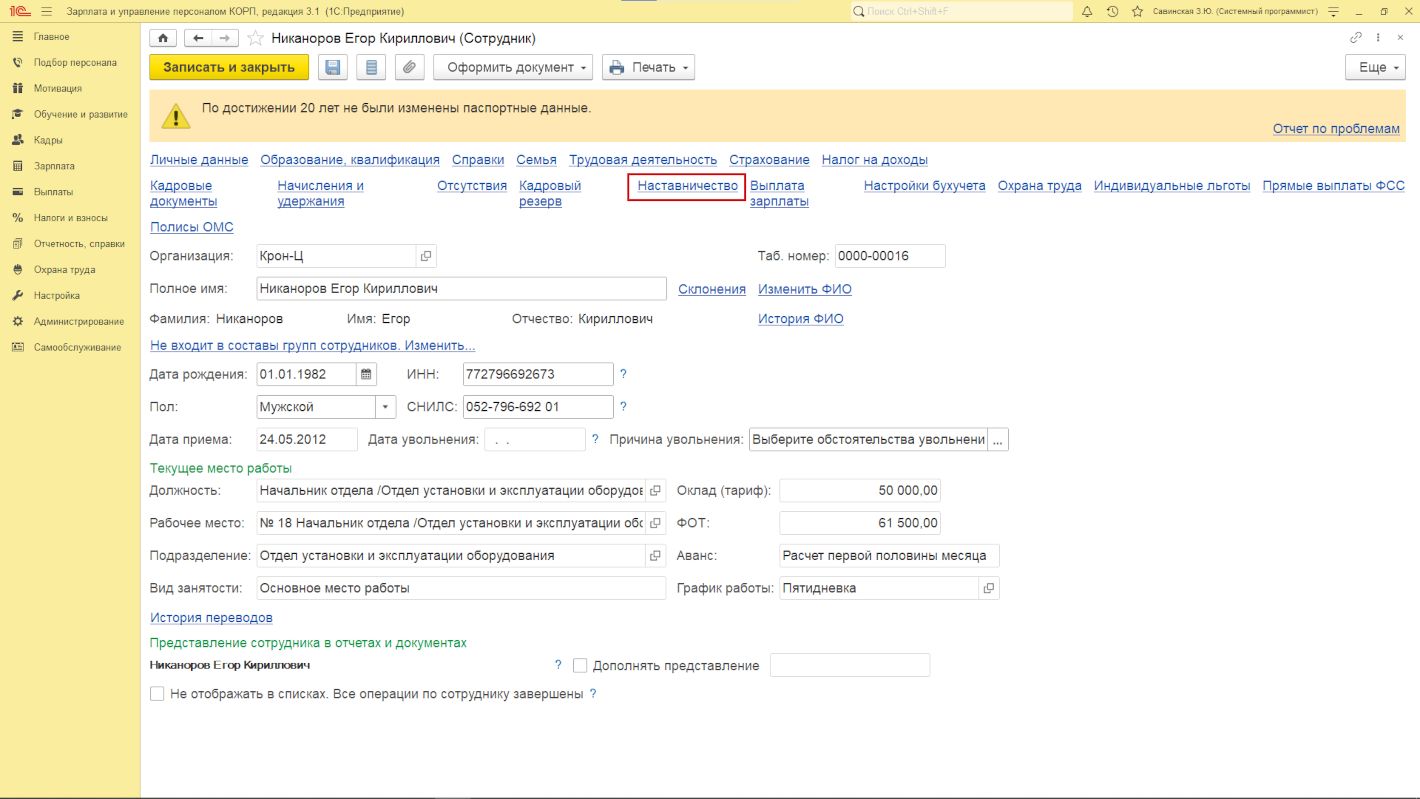1420x799 pixels.
Task: Open the 'Еще' more actions menu
Action: click(1375, 67)
